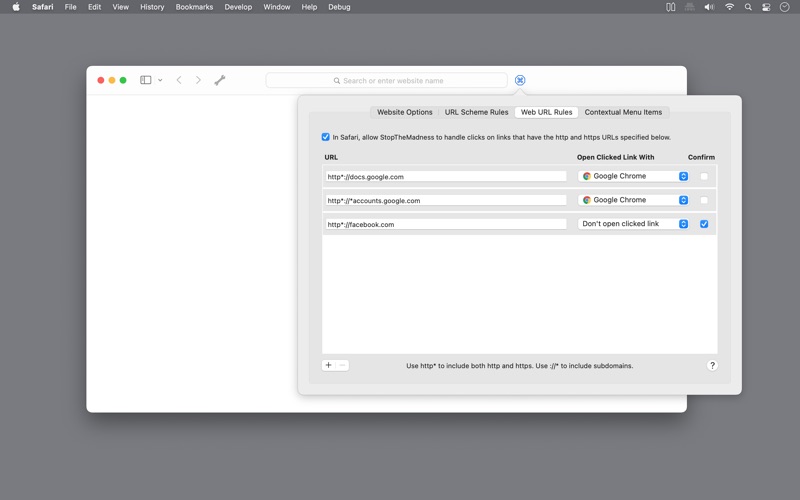800x500 pixels.
Task: Open Spotlight search in menu bar
Action: [748, 7]
